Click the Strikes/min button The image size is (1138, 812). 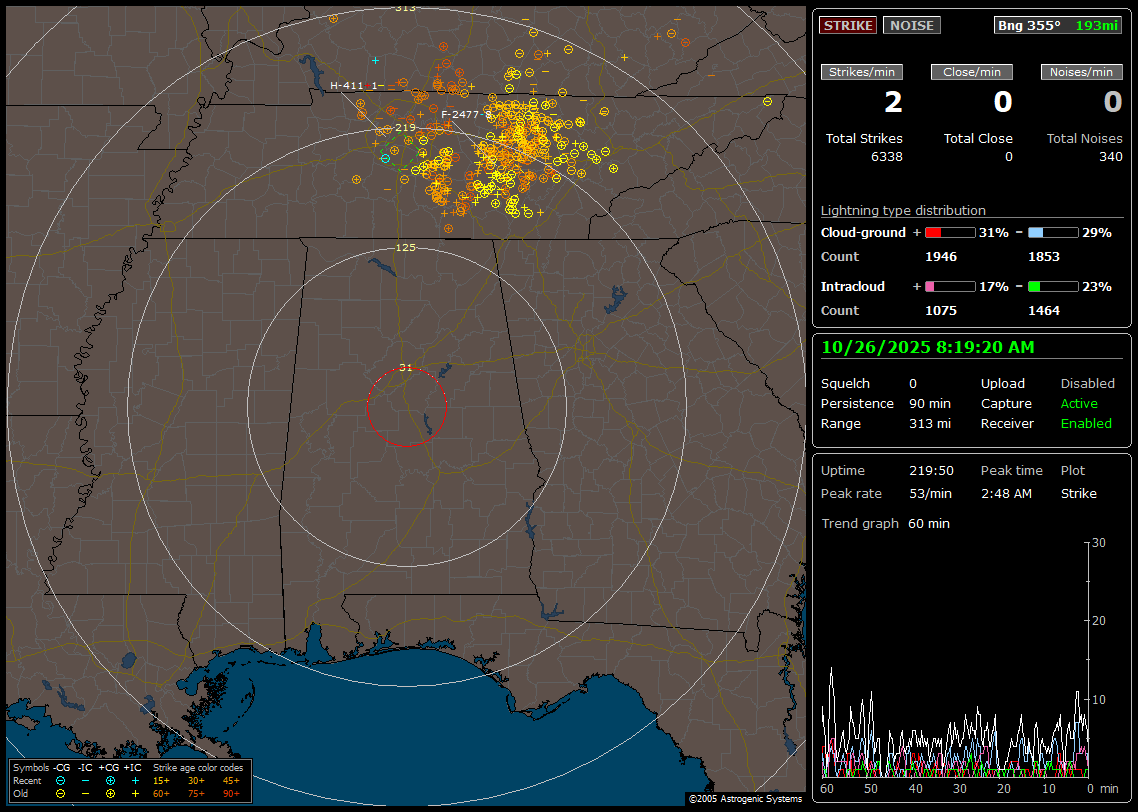(862, 72)
